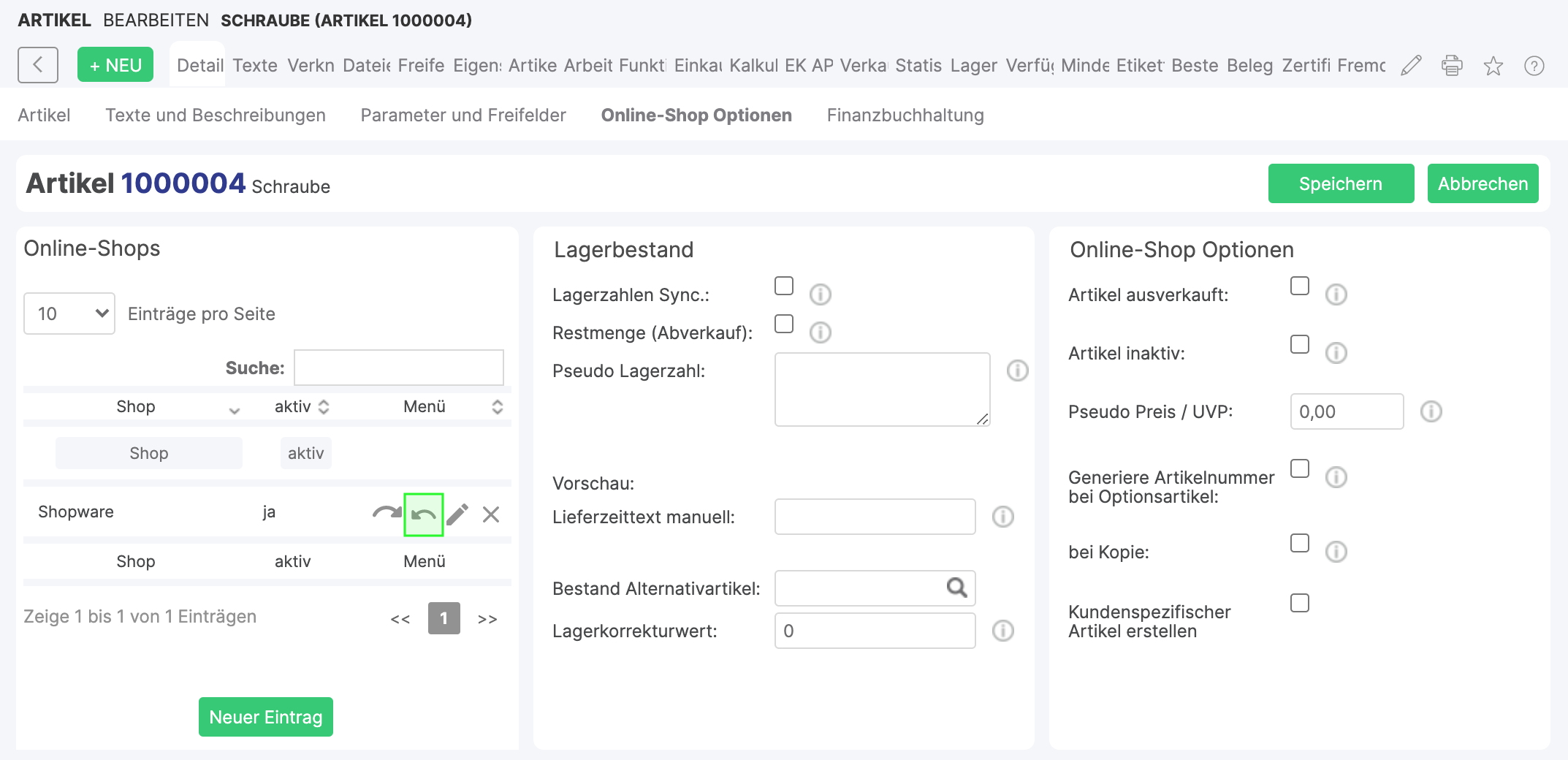Switch to the Finanzbuchhaltung tab
Viewport: 1568px width, 760px height.
pos(905,115)
